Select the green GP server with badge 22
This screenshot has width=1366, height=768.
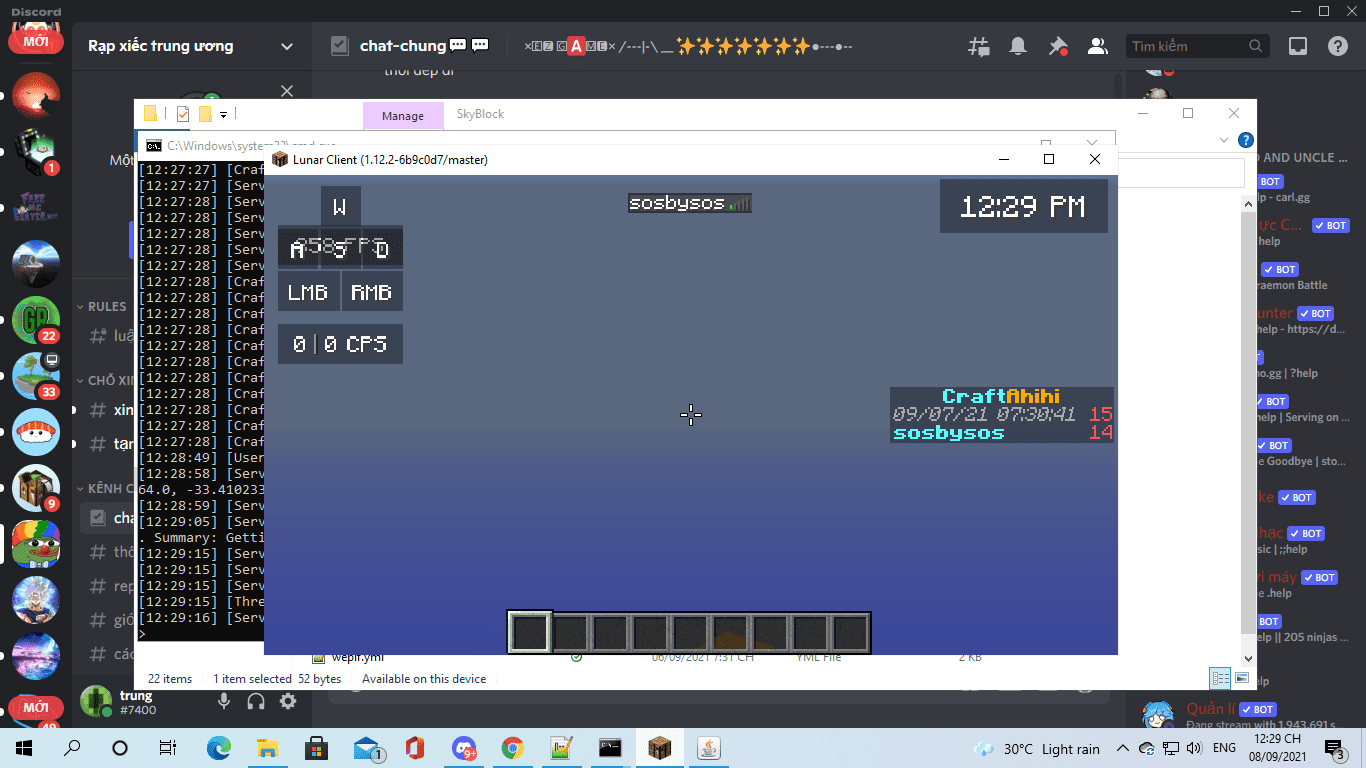tap(36, 320)
